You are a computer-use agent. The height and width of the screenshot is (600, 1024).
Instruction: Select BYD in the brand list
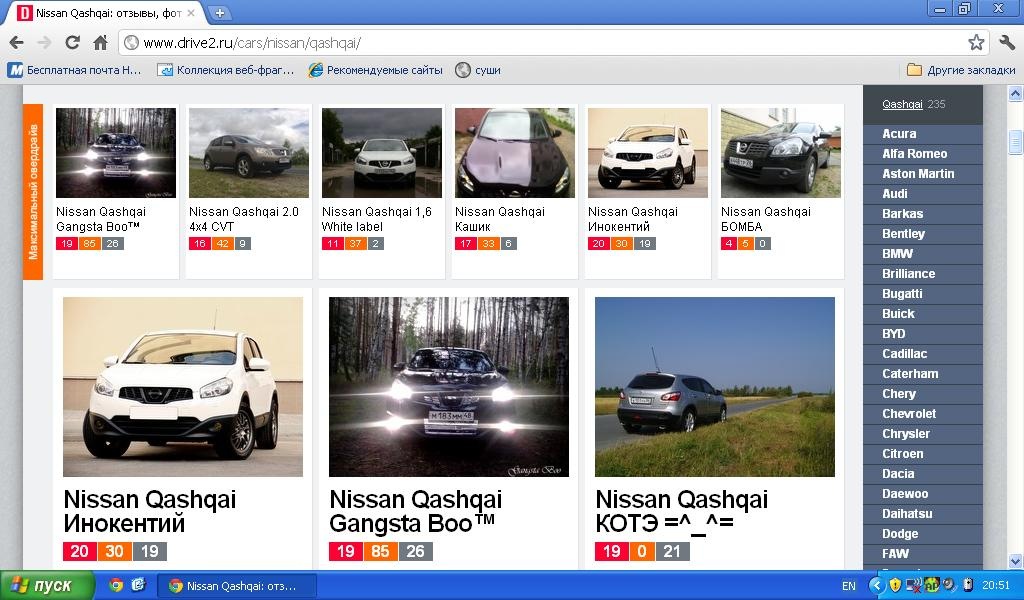(923, 334)
